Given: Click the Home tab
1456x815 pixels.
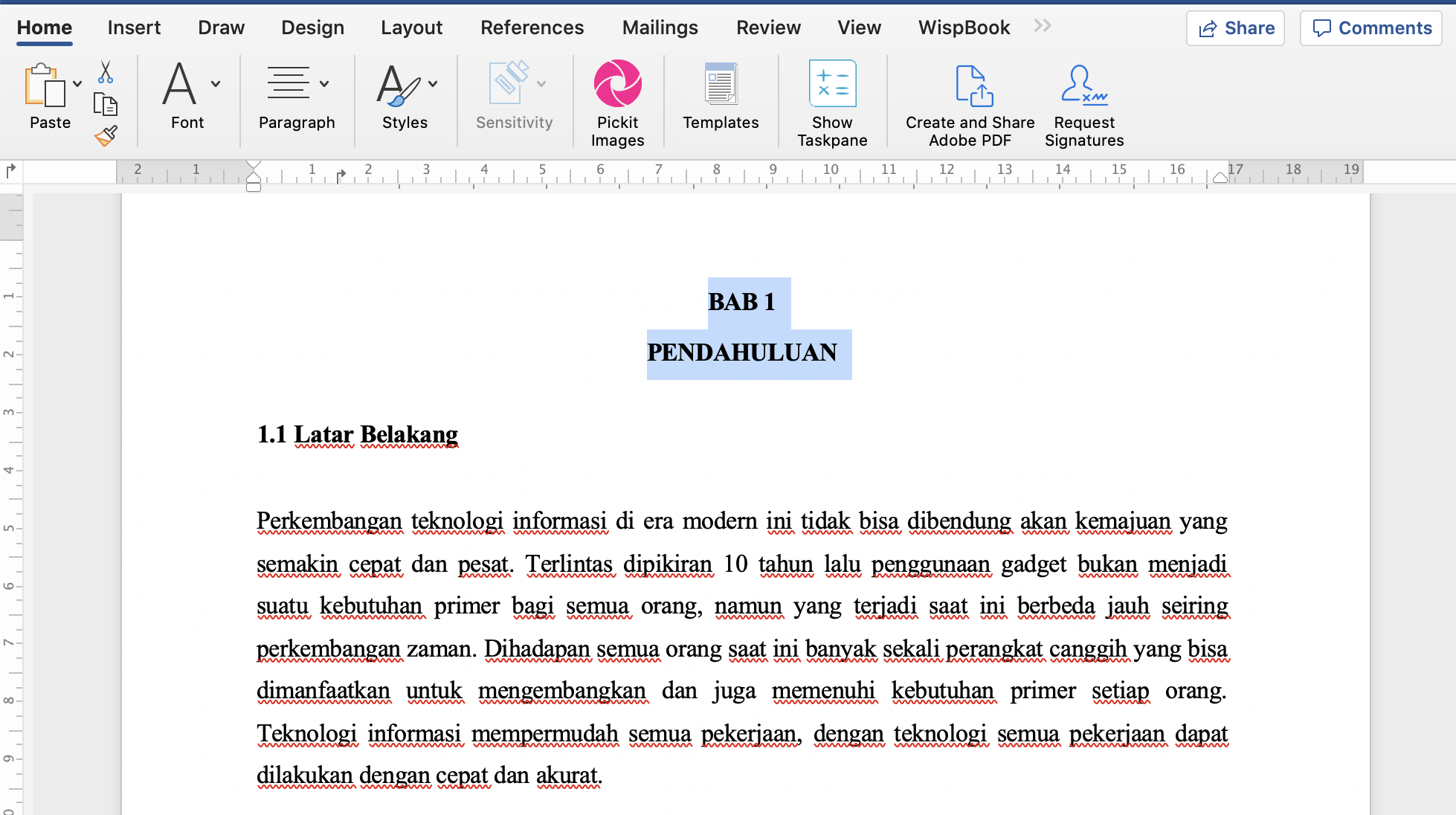Looking at the screenshot, I should click(x=45, y=27).
